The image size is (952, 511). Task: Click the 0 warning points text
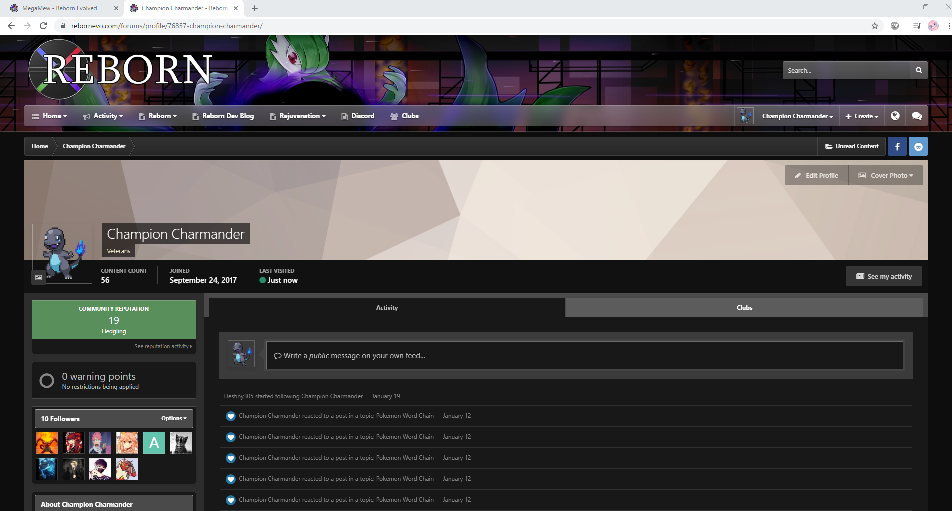coord(98,376)
